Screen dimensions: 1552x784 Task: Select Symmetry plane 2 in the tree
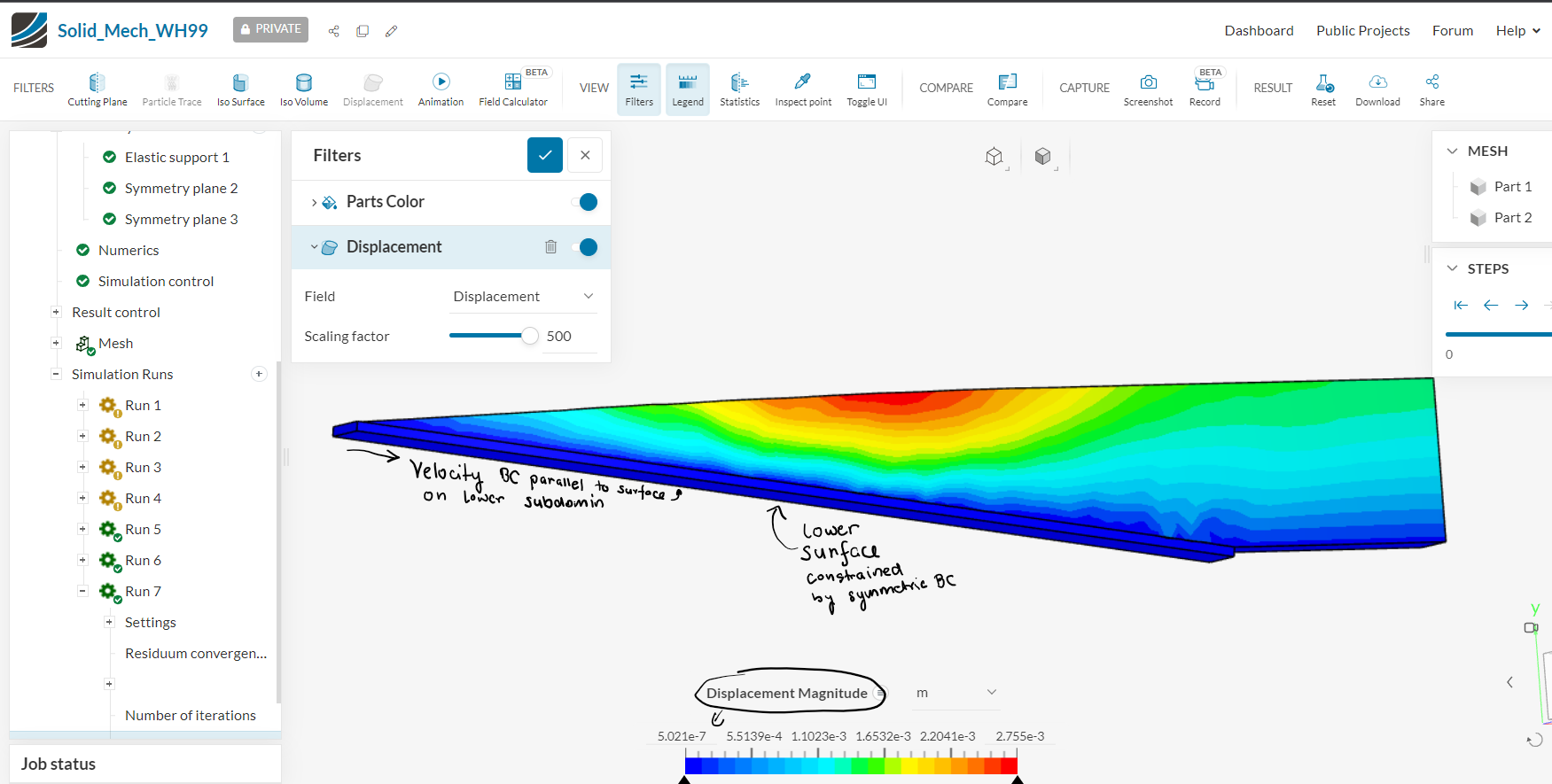[x=181, y=188]
